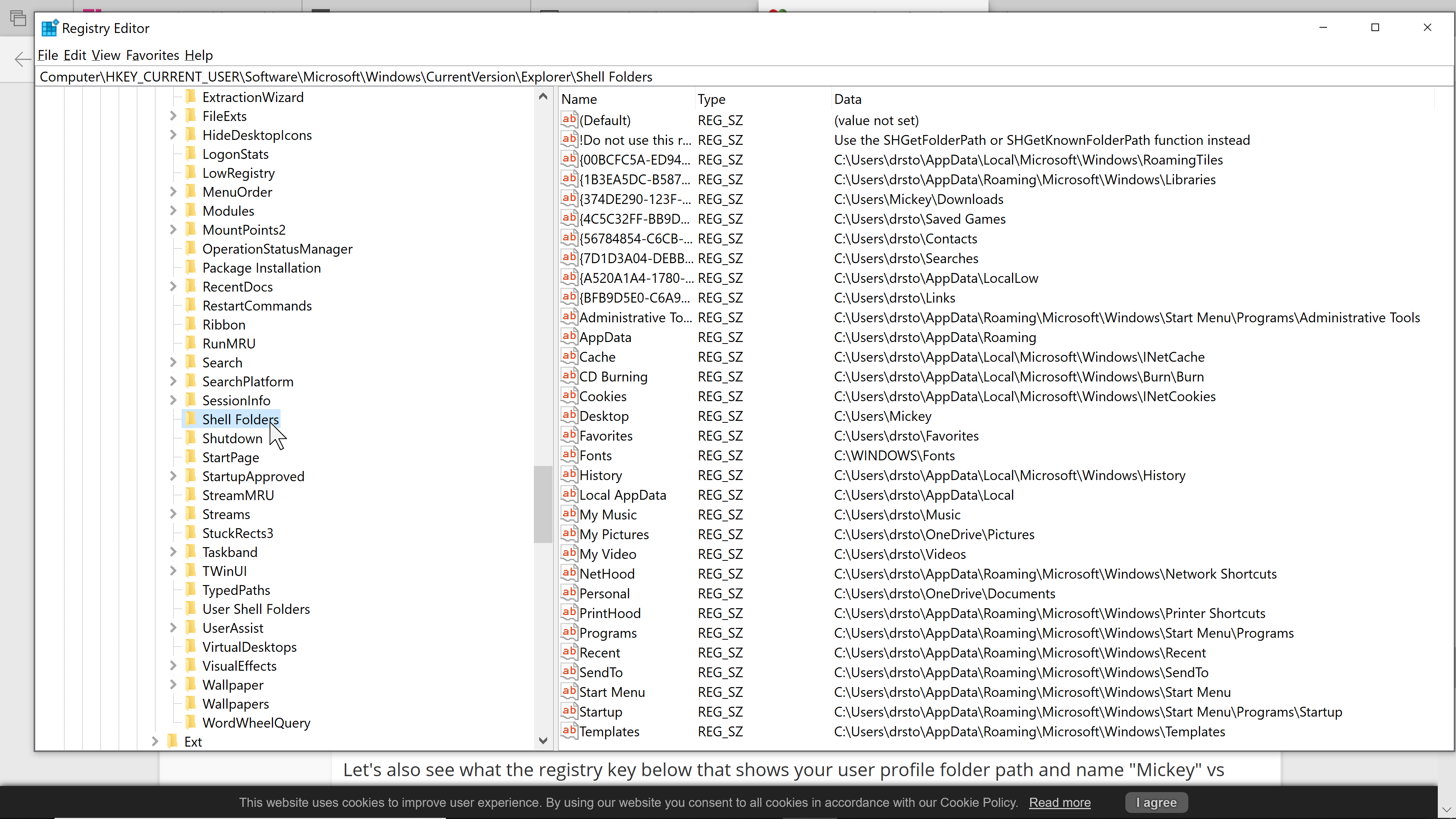The height and width of the screenshot is (819, 1456).
Task: Click the ab icon for the AppData value
Action: coord(569,336)
